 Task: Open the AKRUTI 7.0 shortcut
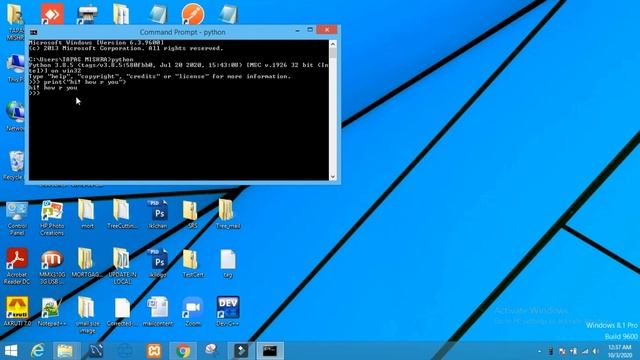coord(17,311)
